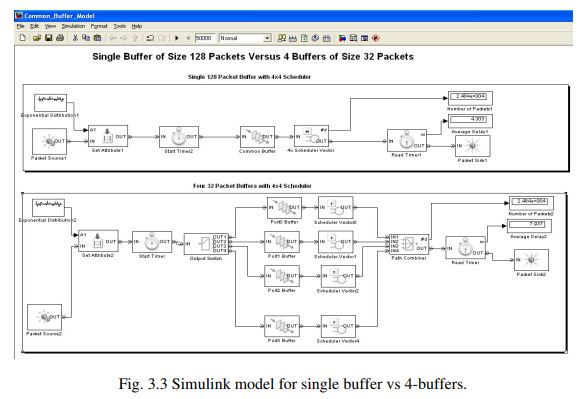Click the simulation stop time field showing 50000
Viewport: 582px width, 399px height.
pyautogui.click(x=205, y=38)
